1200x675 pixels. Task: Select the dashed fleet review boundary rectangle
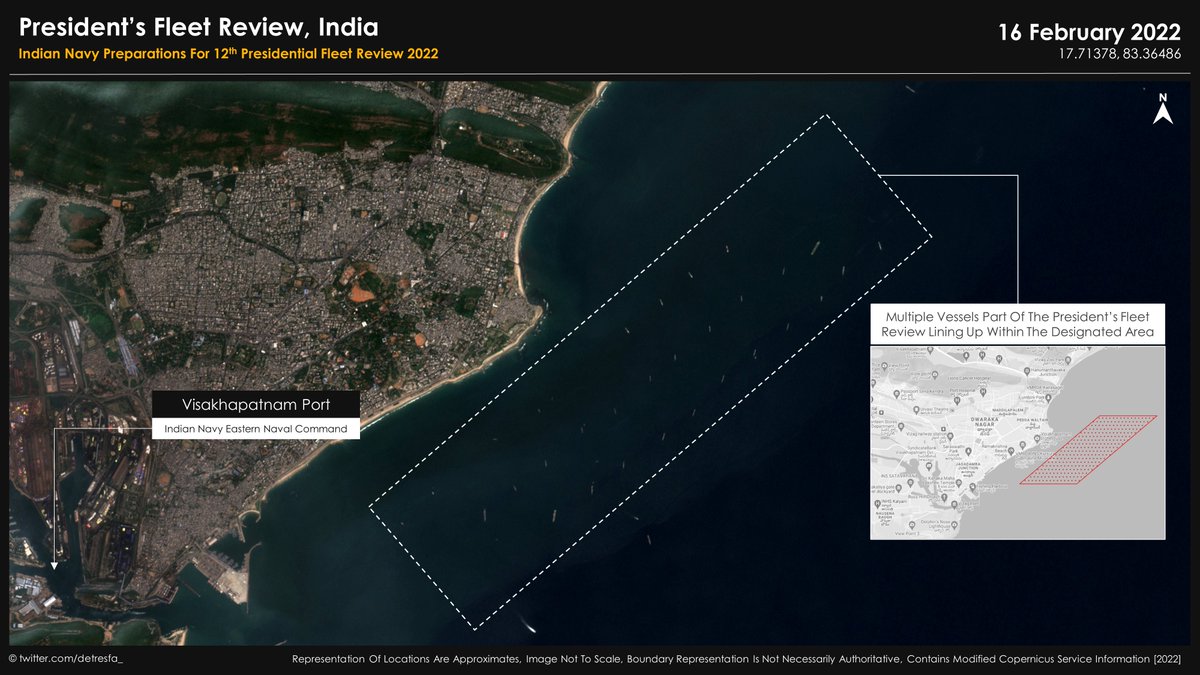pos(650,365)
